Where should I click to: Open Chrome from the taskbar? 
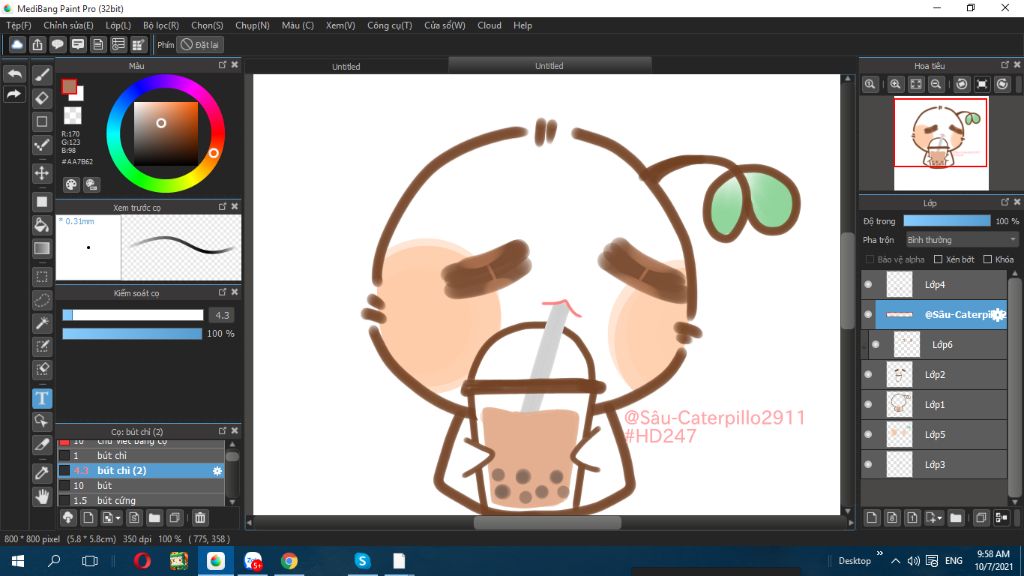click(x=289, y=561)
